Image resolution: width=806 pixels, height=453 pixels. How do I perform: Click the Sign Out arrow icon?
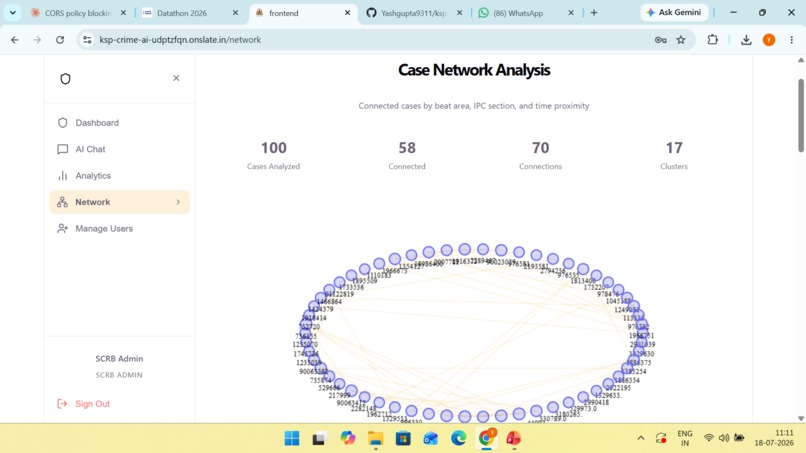pos(62,404)
